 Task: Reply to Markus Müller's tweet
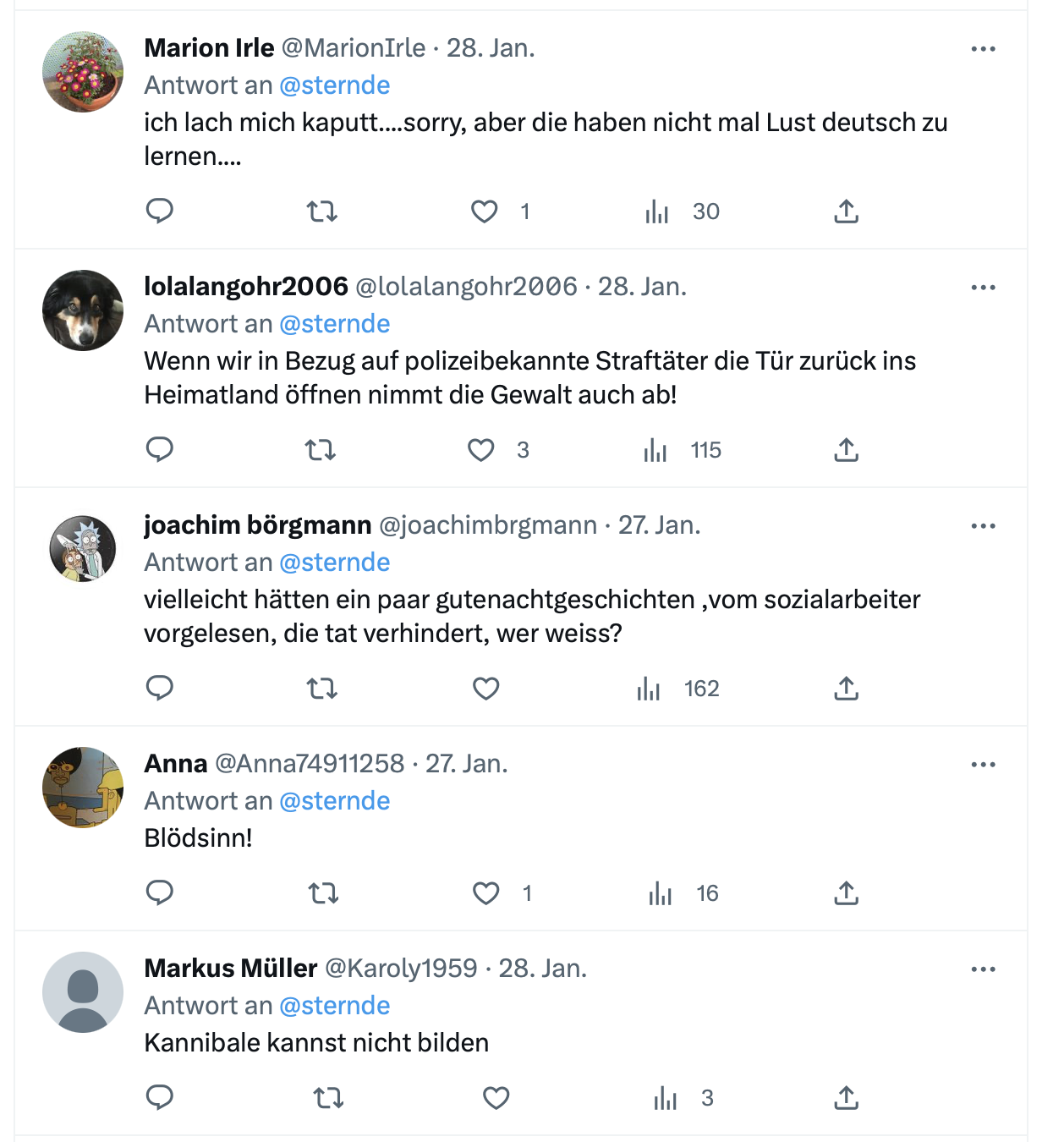[160, 1097]
